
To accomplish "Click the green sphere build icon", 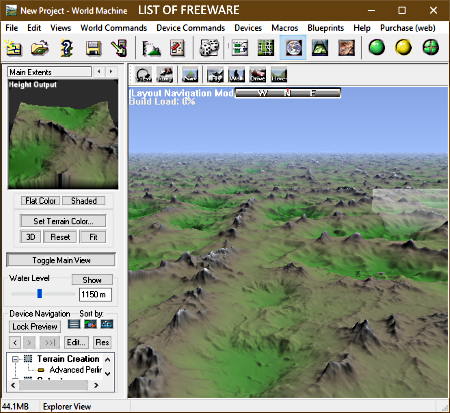I will 377,48.
